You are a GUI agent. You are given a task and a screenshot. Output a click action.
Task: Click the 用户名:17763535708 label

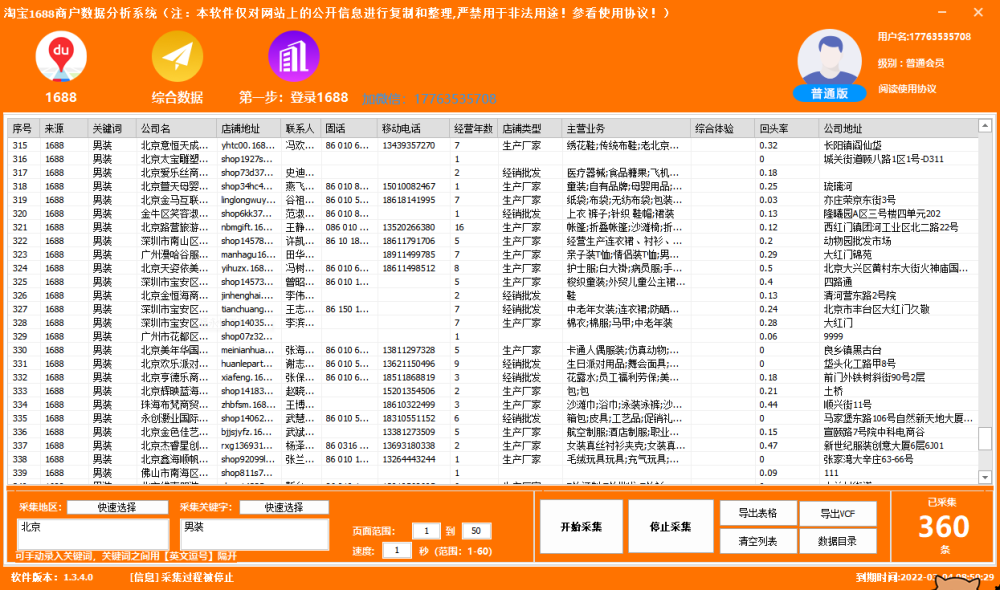924,36
